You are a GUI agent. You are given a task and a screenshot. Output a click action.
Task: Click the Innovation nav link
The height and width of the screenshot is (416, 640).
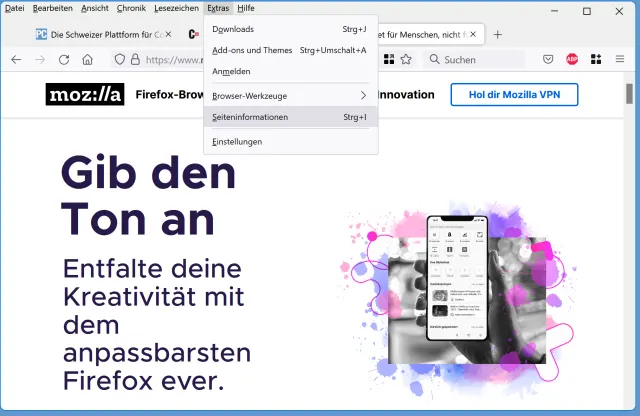click(406, 95)
